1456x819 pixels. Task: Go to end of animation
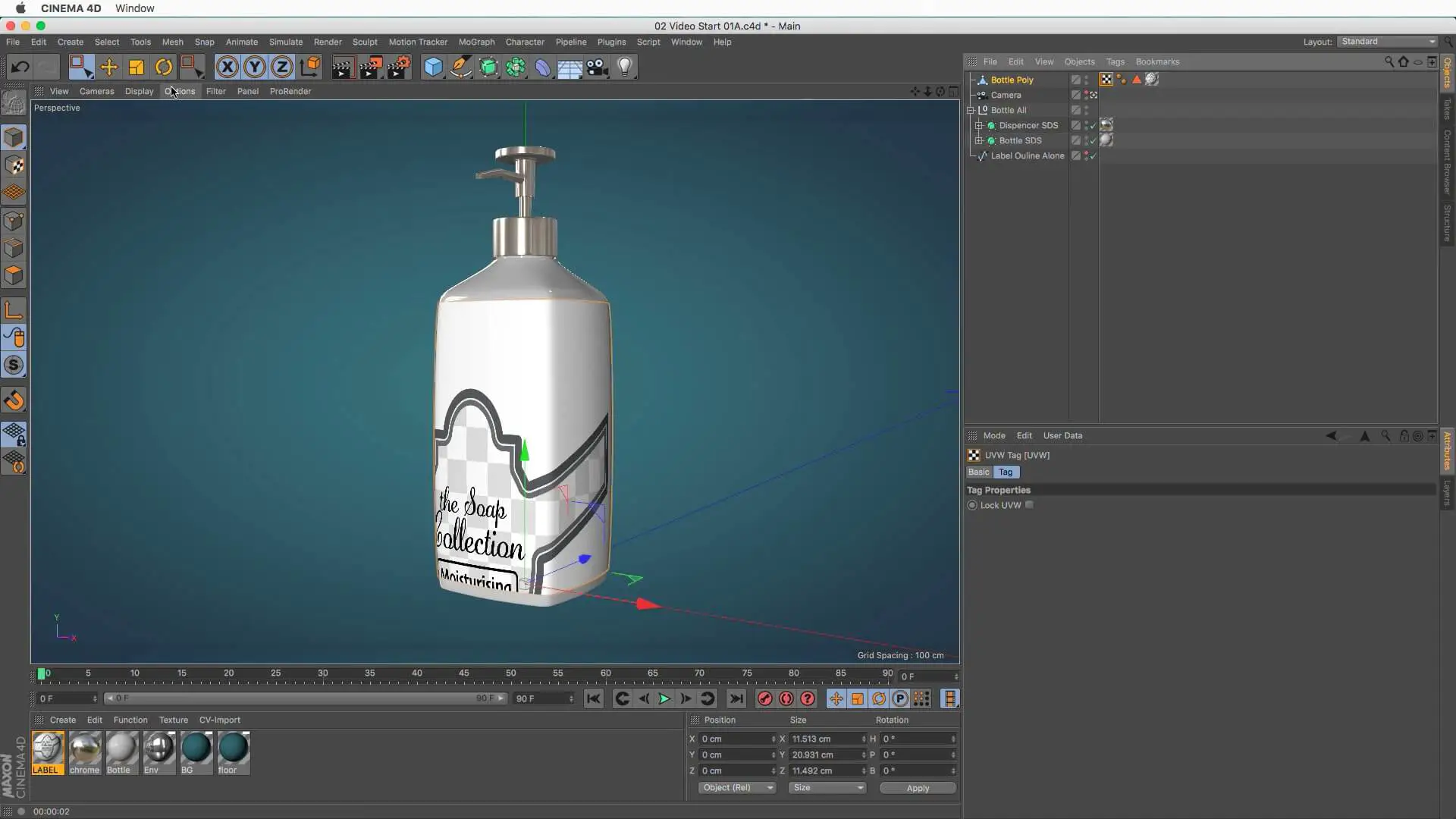click(x=736, y=698)
